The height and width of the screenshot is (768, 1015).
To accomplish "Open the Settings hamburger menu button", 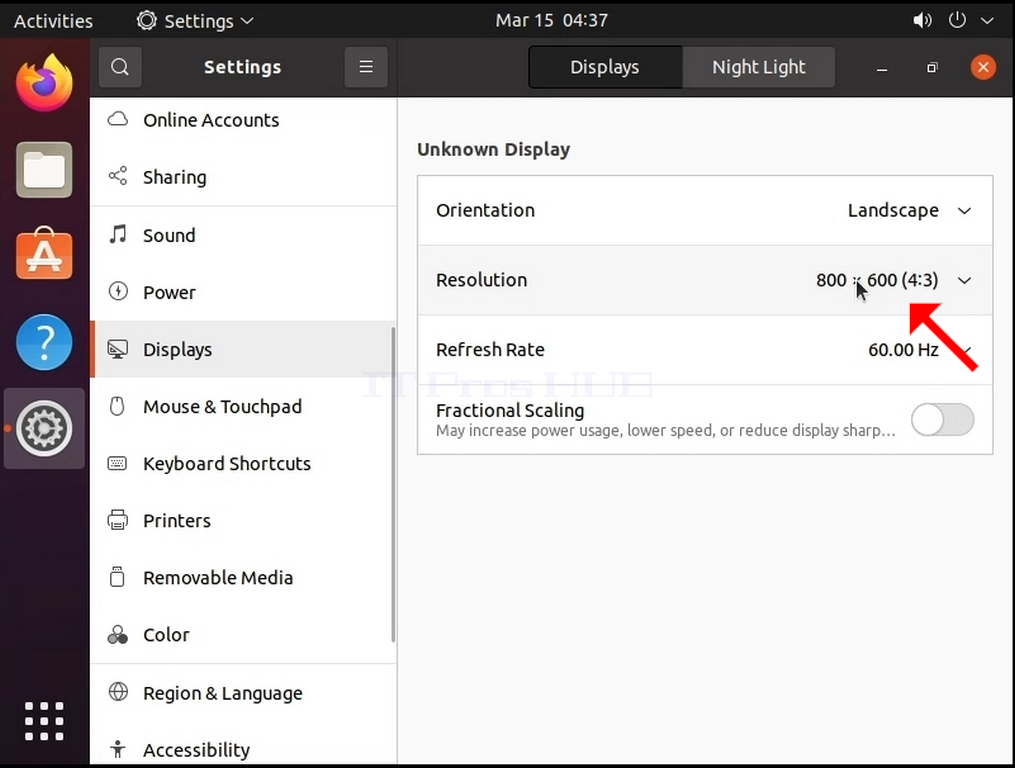I will coord(366,67).
